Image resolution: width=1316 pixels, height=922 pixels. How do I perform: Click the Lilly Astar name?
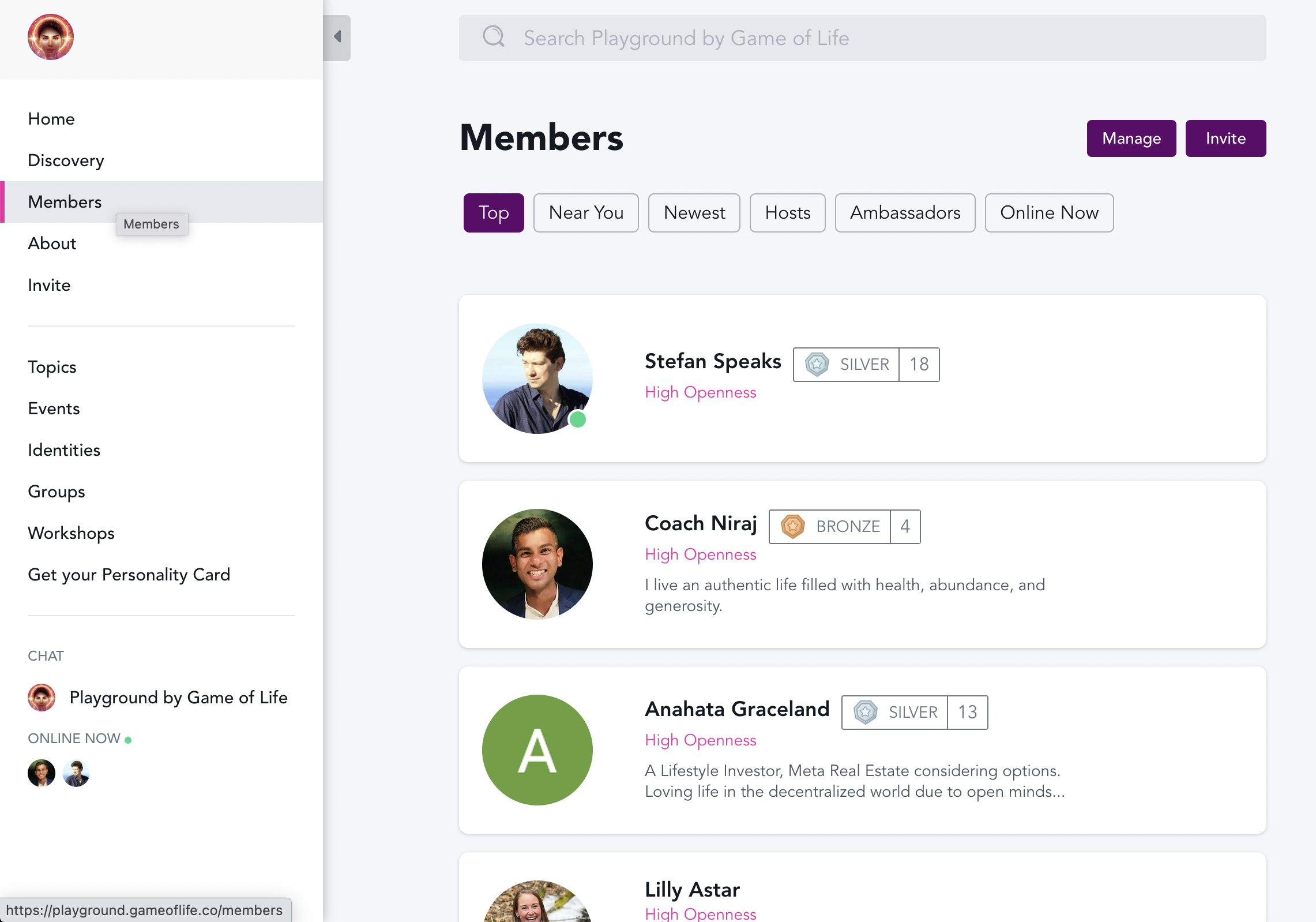point(692,890)
